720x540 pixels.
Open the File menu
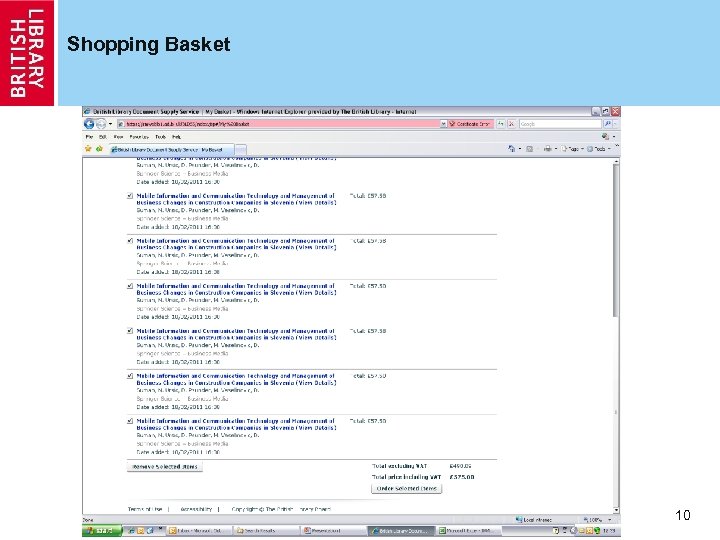[x=89, y=137]
